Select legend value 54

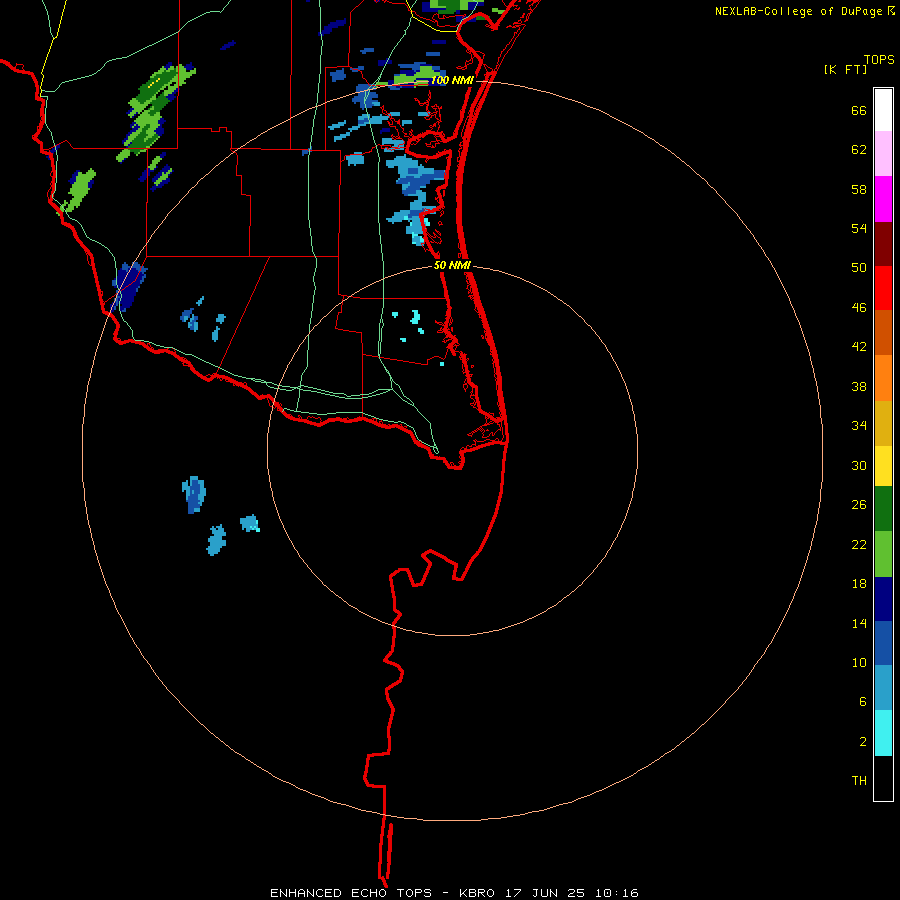[859, 228]
